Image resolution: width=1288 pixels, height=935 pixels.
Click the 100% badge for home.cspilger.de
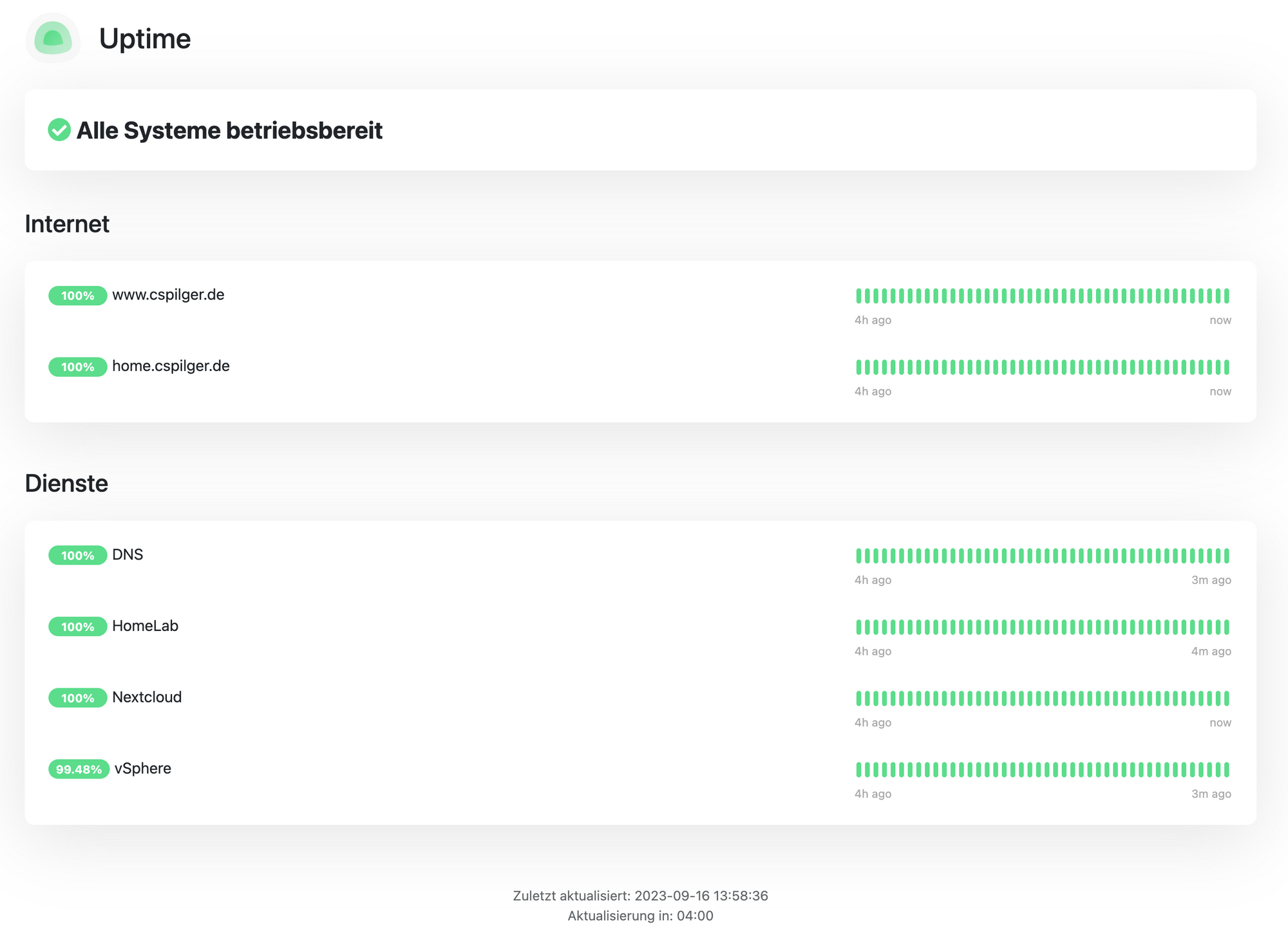click(77, 367)
